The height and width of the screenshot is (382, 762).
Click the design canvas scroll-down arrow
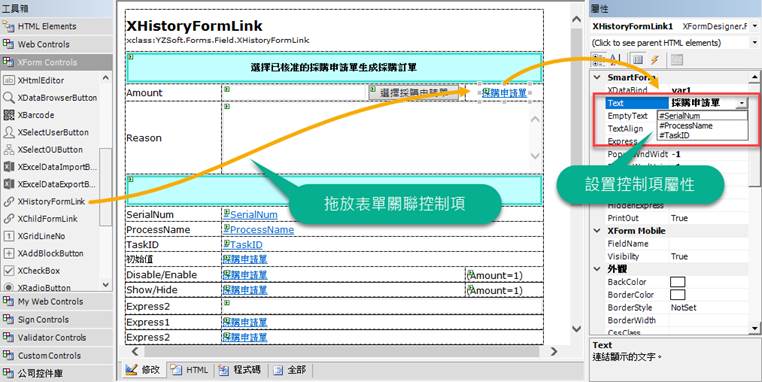(576, 329)
